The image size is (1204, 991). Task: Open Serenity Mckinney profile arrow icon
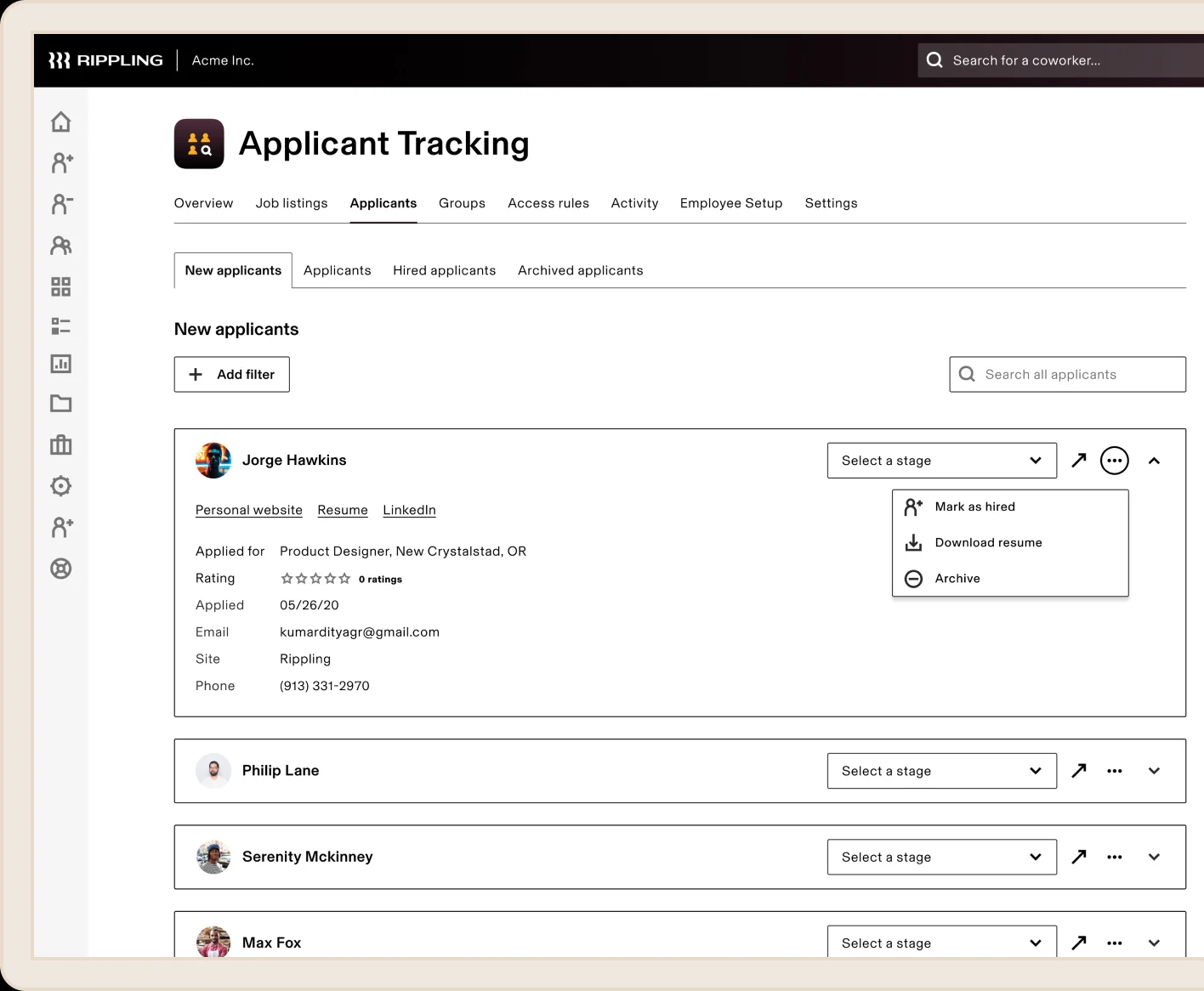point(1079,857)
